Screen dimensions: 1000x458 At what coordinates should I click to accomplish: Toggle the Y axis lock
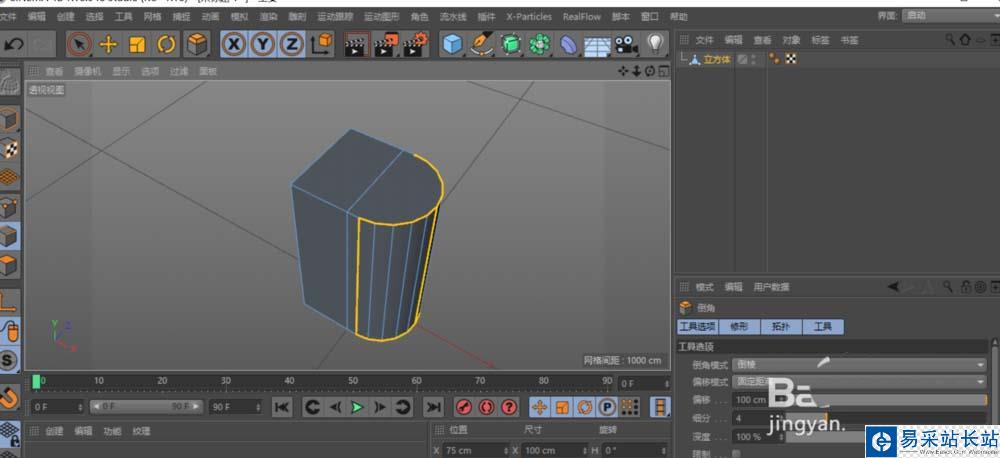coord(262,44)
